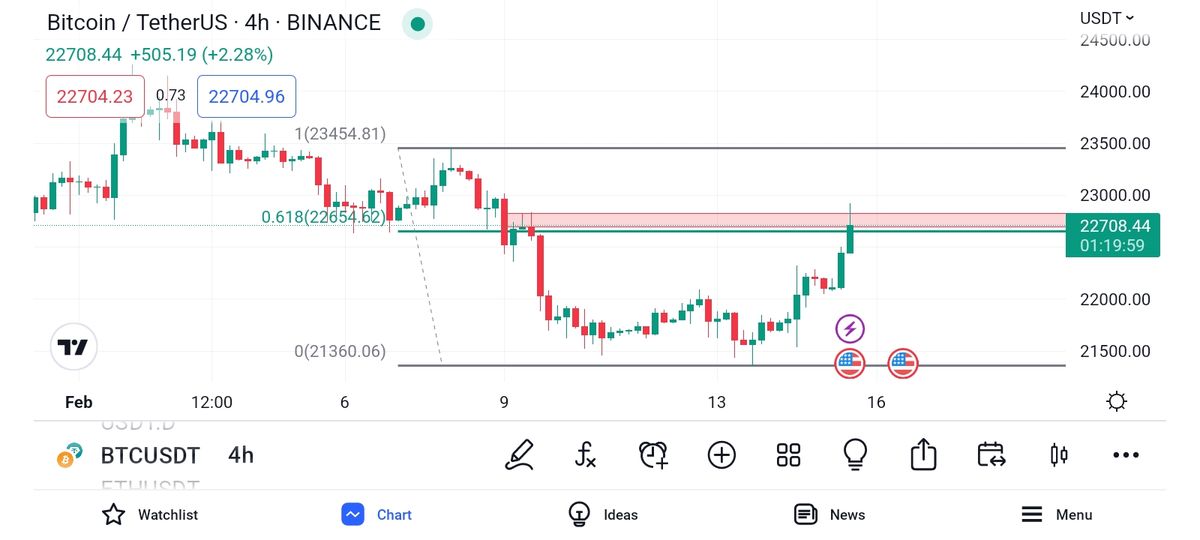Change the 4h timeframe selector
Image resolution: width=1200 pixels, height=540 pixels.
(x=241, y=456)
